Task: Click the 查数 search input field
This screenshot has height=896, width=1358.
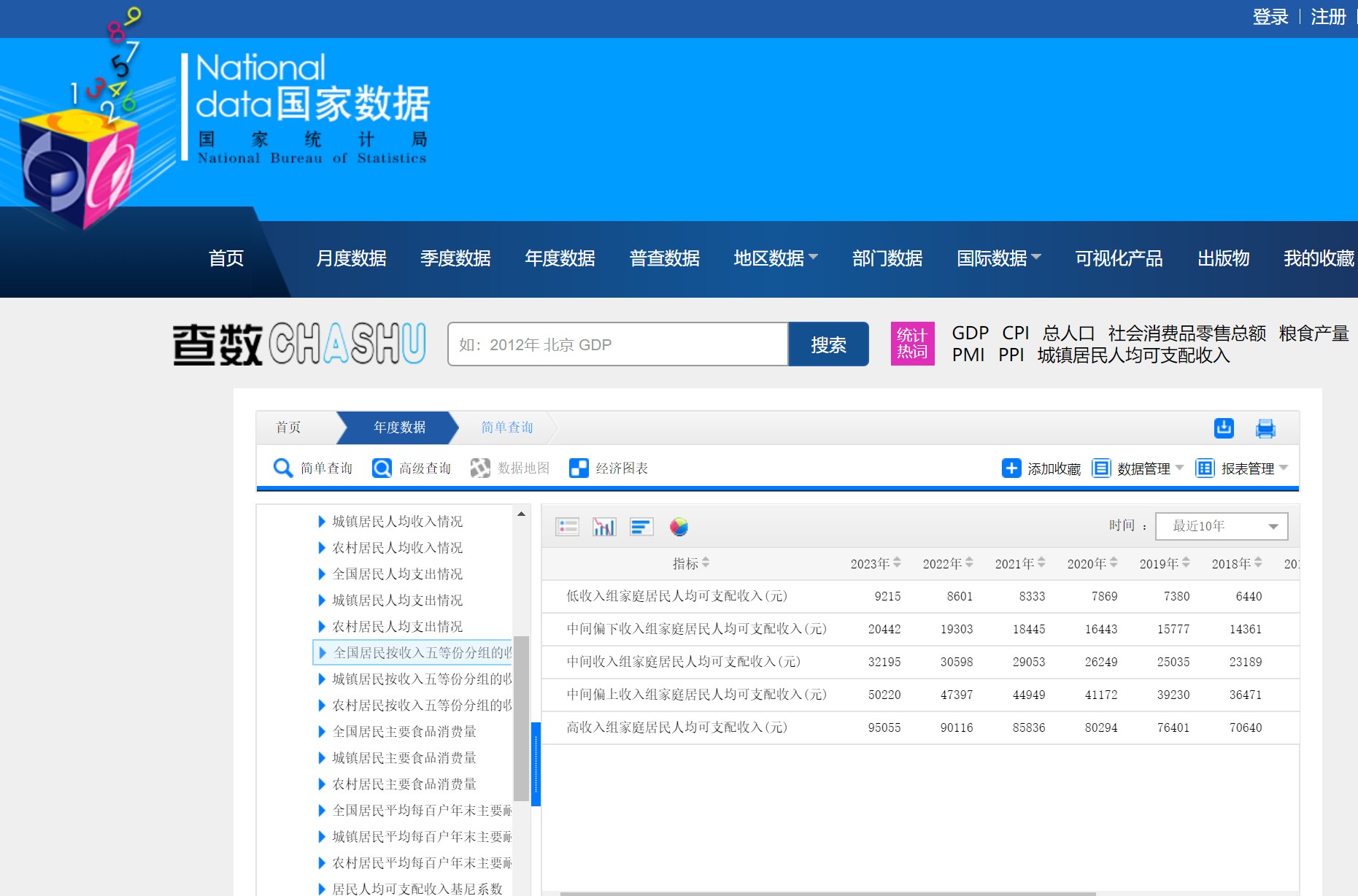Action: [x=617, y=344]
